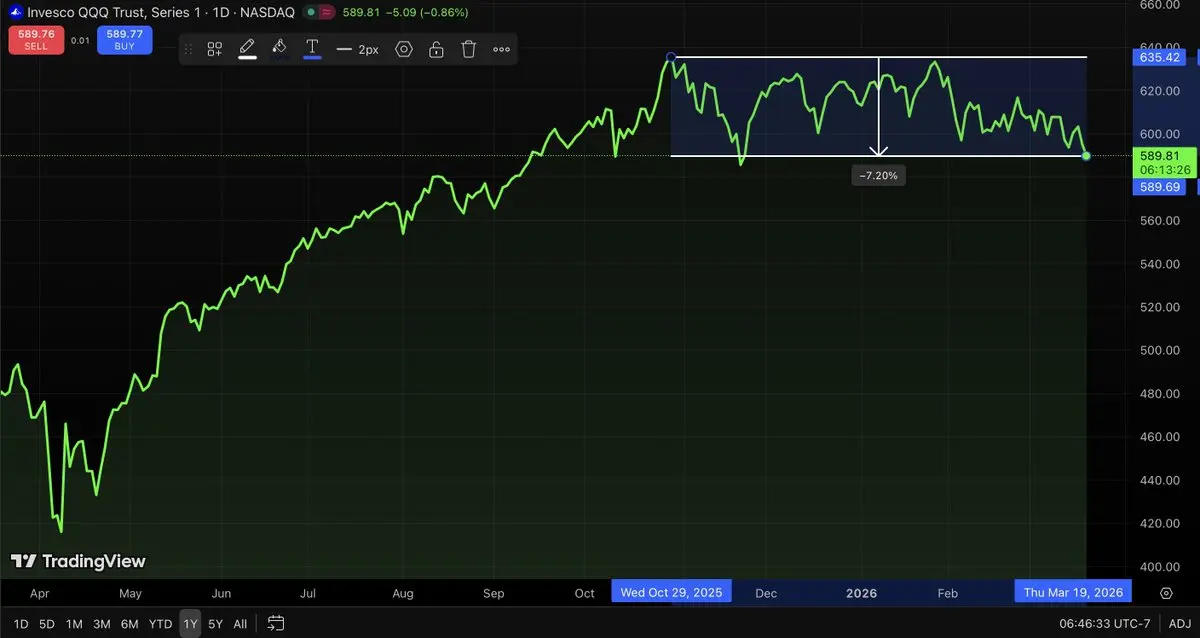
Task: Select the line color pencil tool
Action: coord(247,48)
